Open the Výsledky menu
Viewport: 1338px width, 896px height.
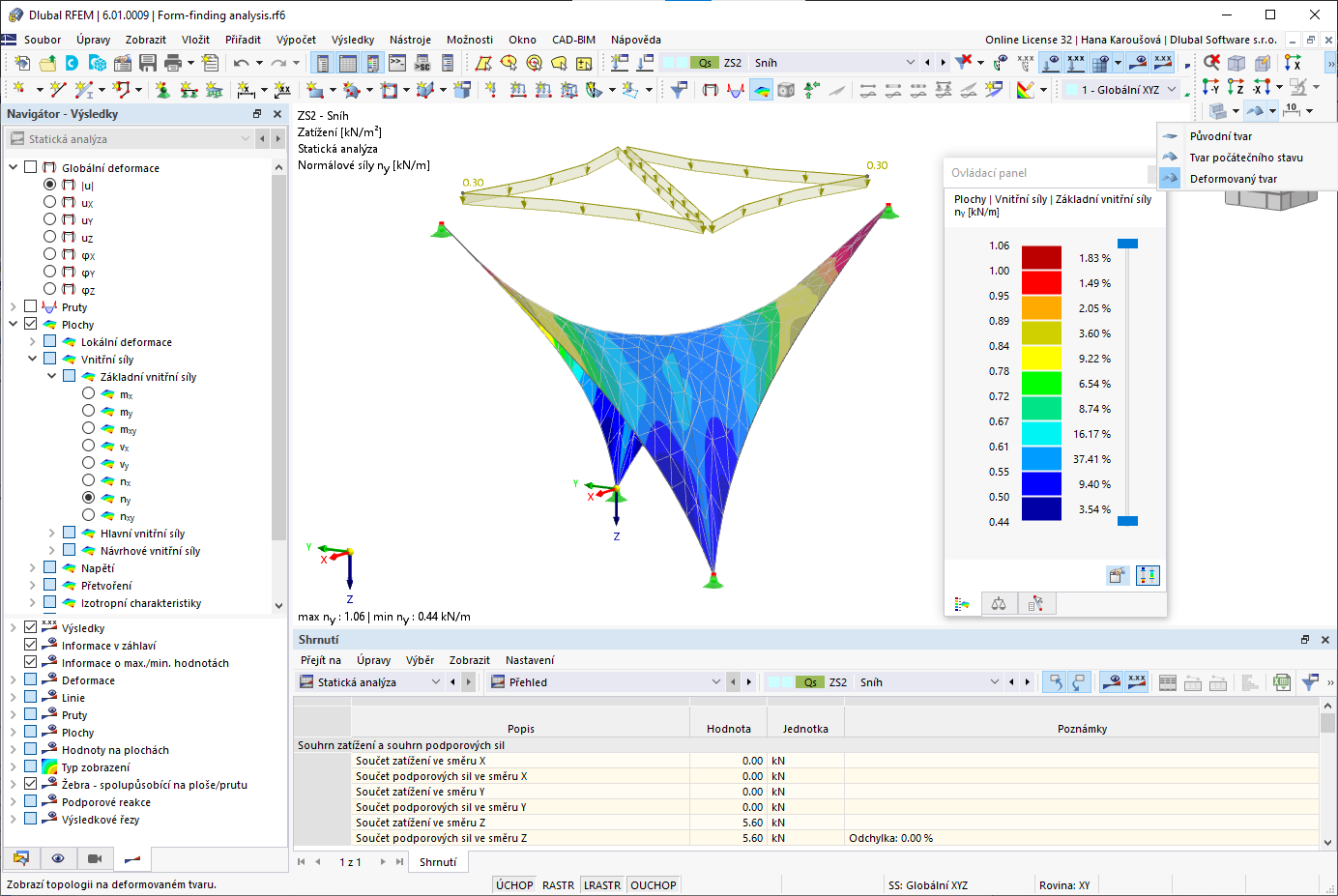click(x=353, y=40)
